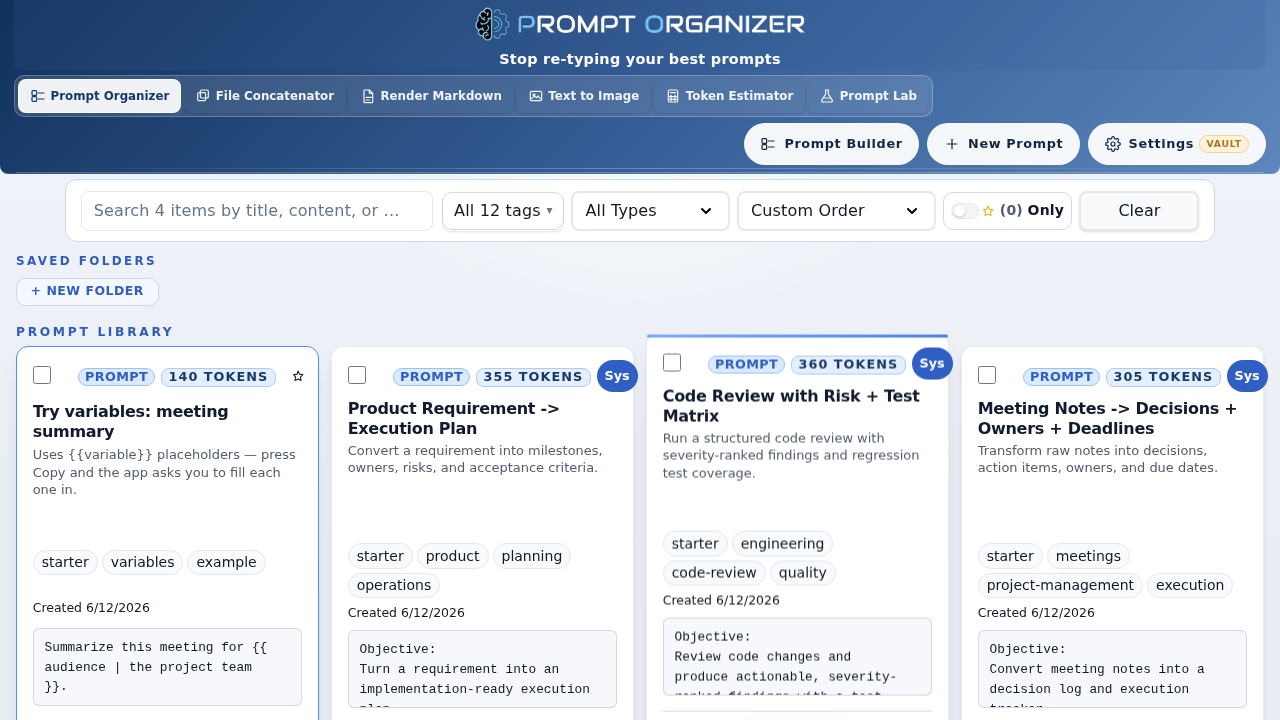Open Settings
Image resolution: width=1280 pixels, height=720 pixels.
[1177, 144]
